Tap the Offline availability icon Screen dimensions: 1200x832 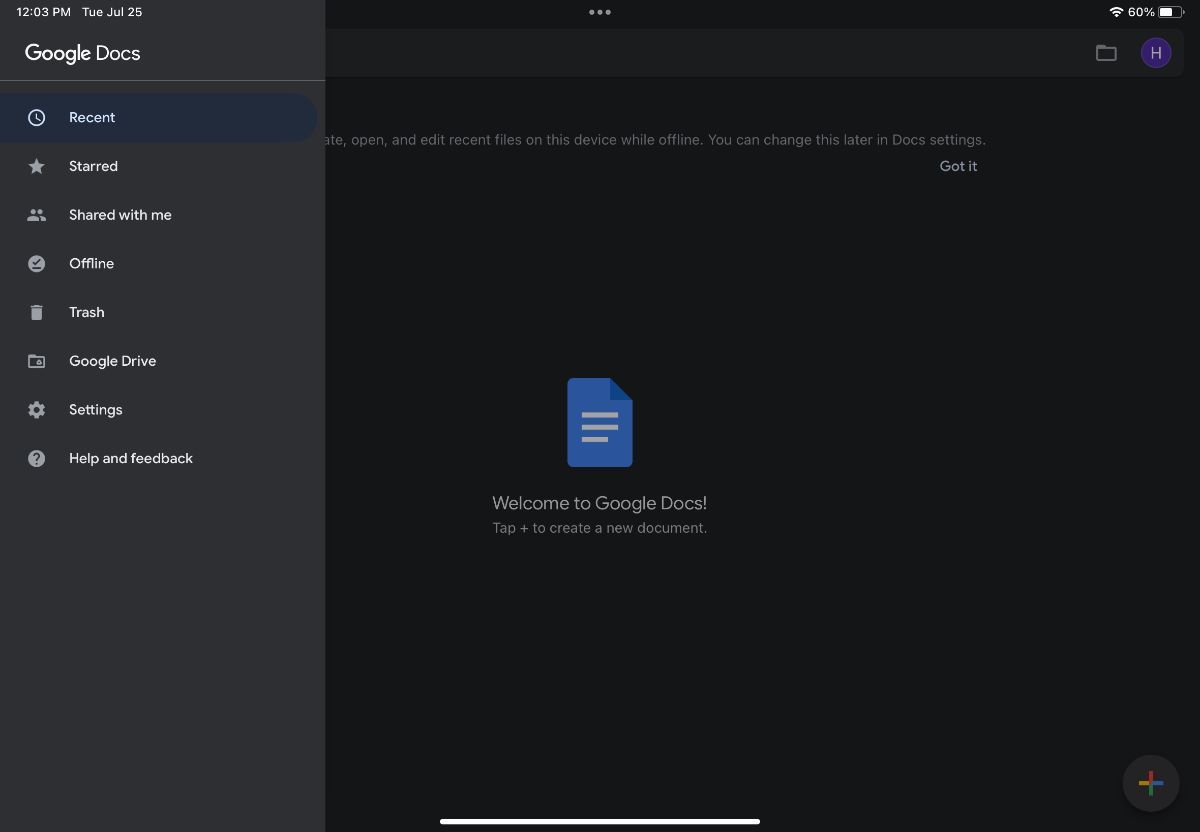(36, 263)
